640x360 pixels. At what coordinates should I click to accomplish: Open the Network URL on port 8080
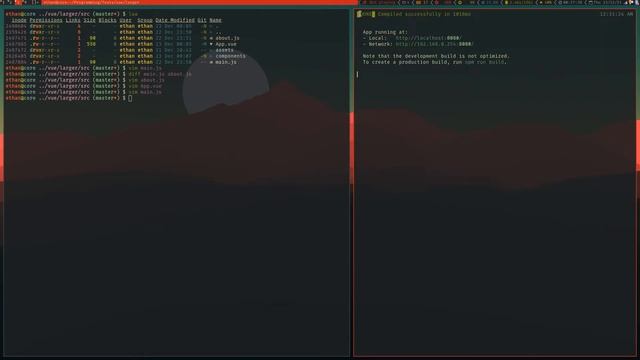coord(434,44)
